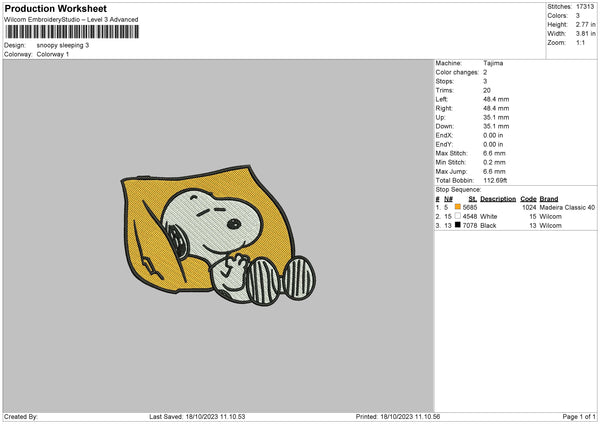Click the Madeira Classic 40 brand entry

(567, 207)
